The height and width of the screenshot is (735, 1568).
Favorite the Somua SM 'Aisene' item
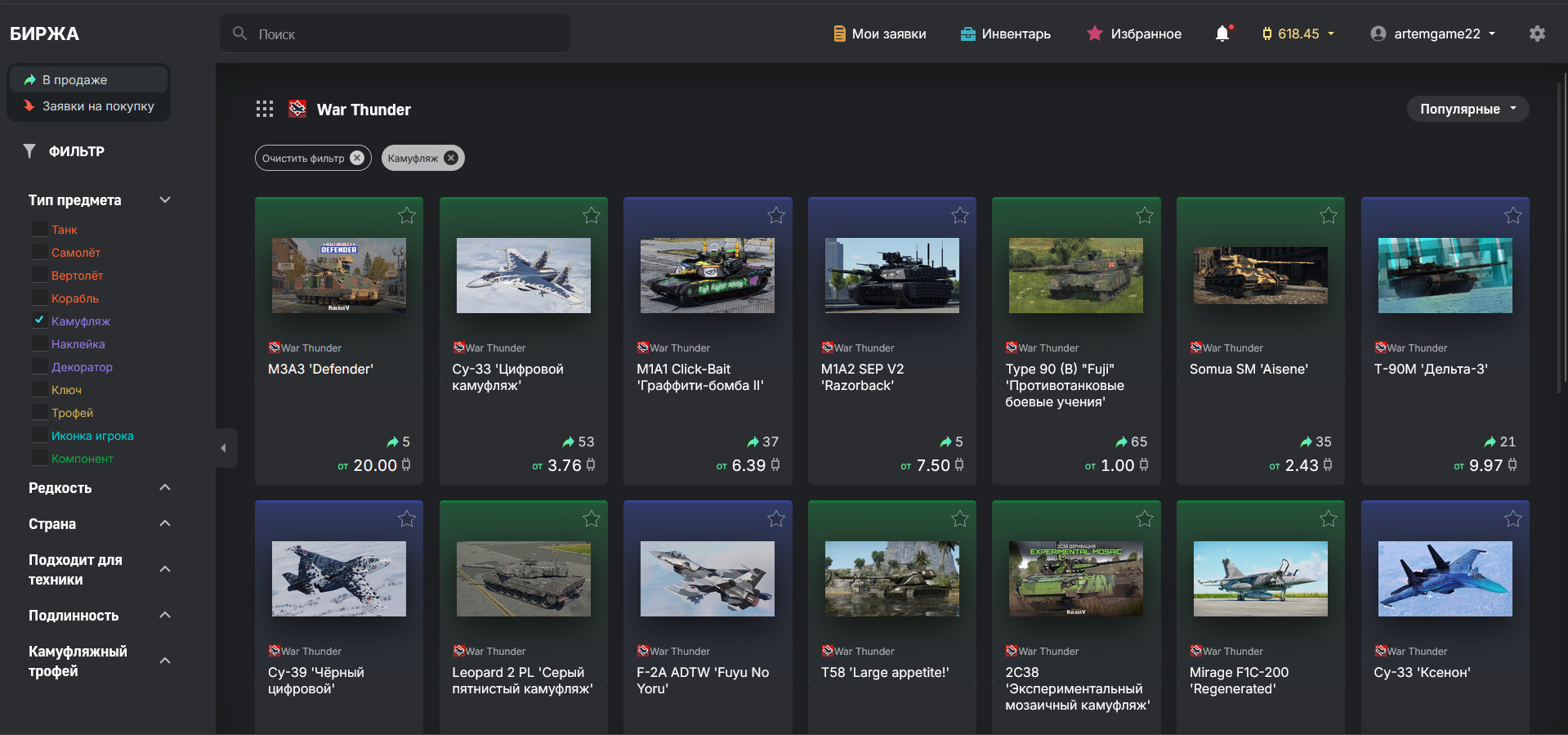pos(1328,216)
